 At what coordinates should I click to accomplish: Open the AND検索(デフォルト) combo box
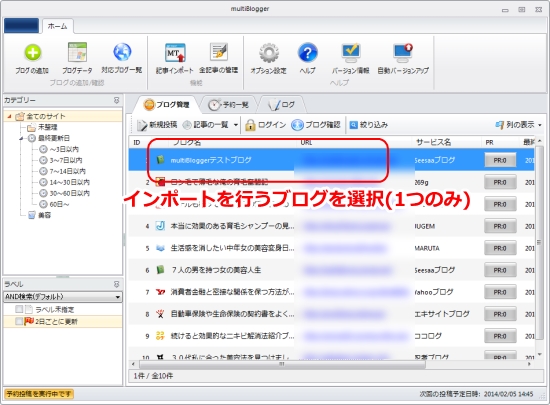click(x=63, y=297)
